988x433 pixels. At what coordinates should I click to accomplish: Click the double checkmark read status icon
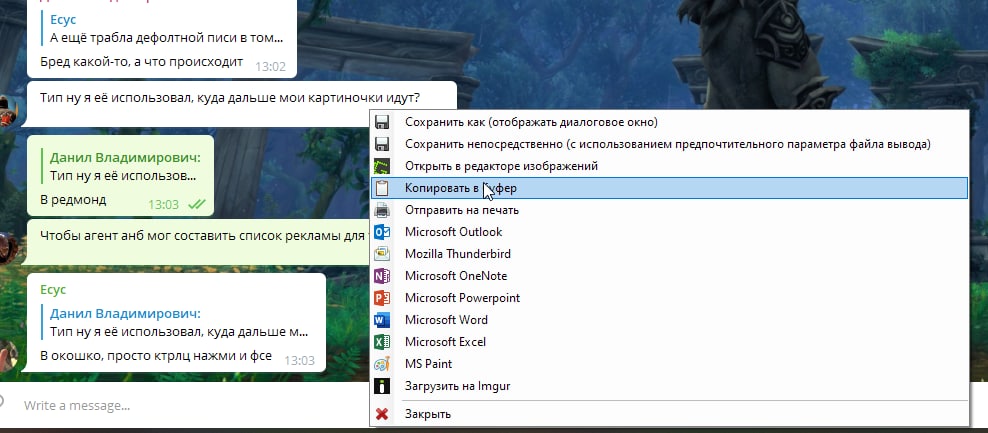click(x=197, y=204)
